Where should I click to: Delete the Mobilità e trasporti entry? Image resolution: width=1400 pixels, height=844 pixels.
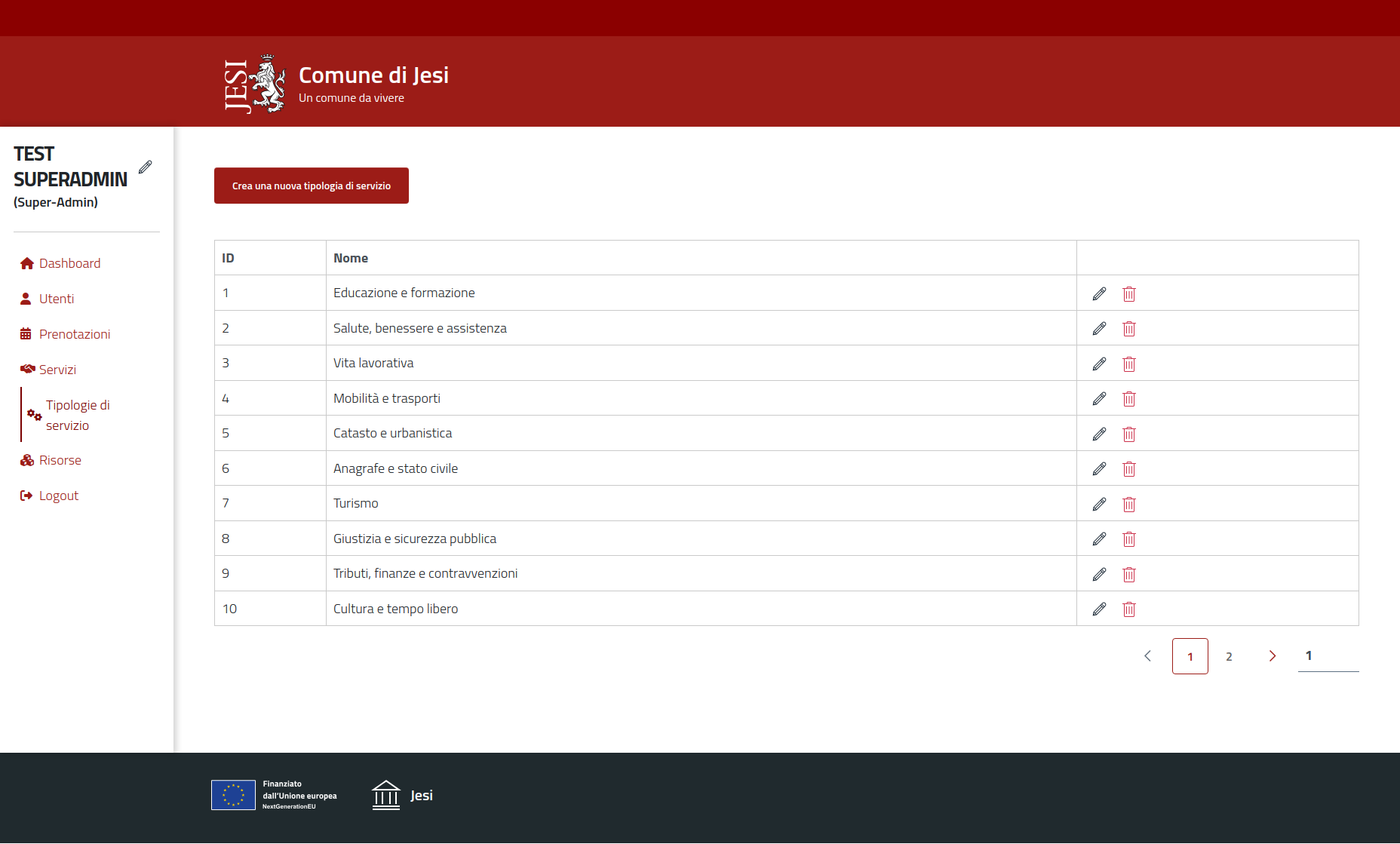[x=1128, y=399]
